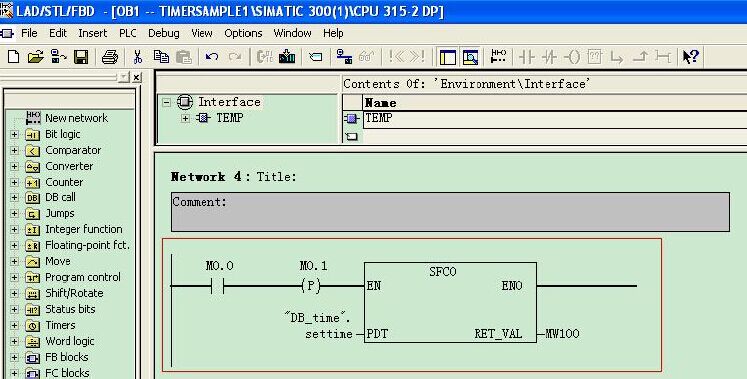Select the Shift/Rotate tree item
747x379 pixels.
(x=74, y=293)
